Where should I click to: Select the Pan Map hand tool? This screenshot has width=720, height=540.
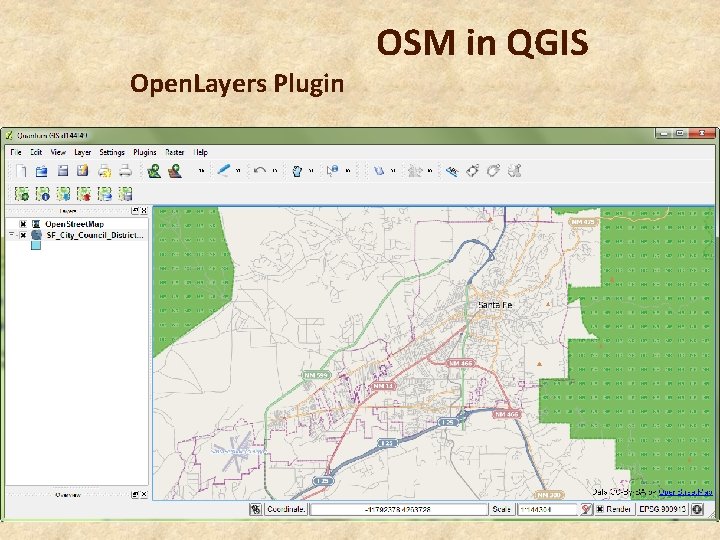tap(297, 171)
